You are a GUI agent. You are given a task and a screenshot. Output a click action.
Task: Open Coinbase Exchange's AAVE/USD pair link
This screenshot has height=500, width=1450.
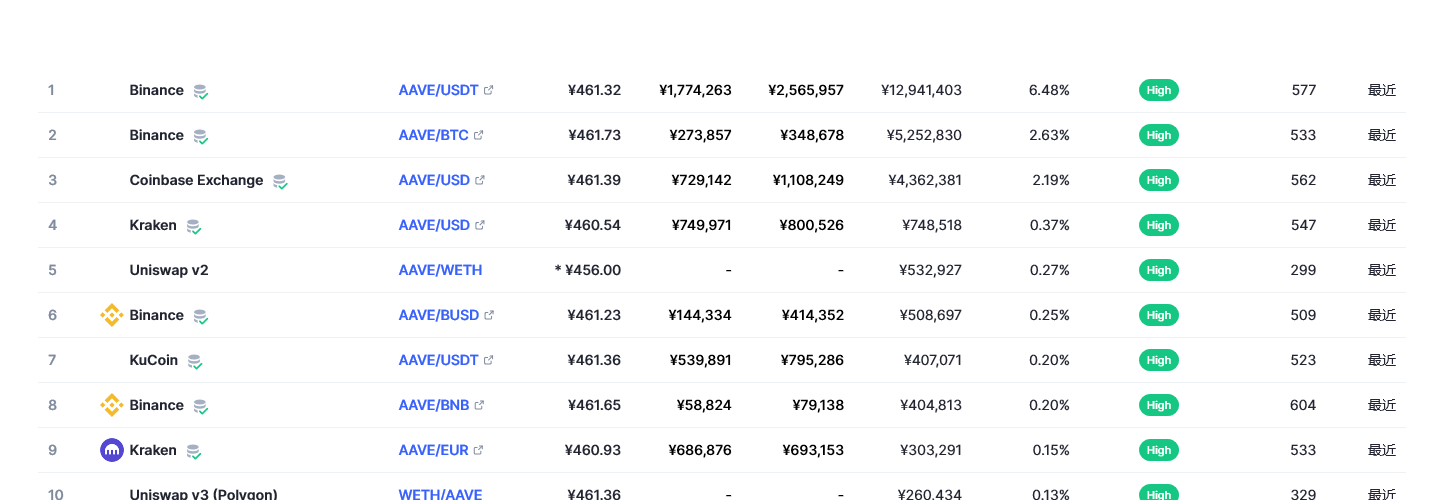pyautogui.click(x=434, y=180)
